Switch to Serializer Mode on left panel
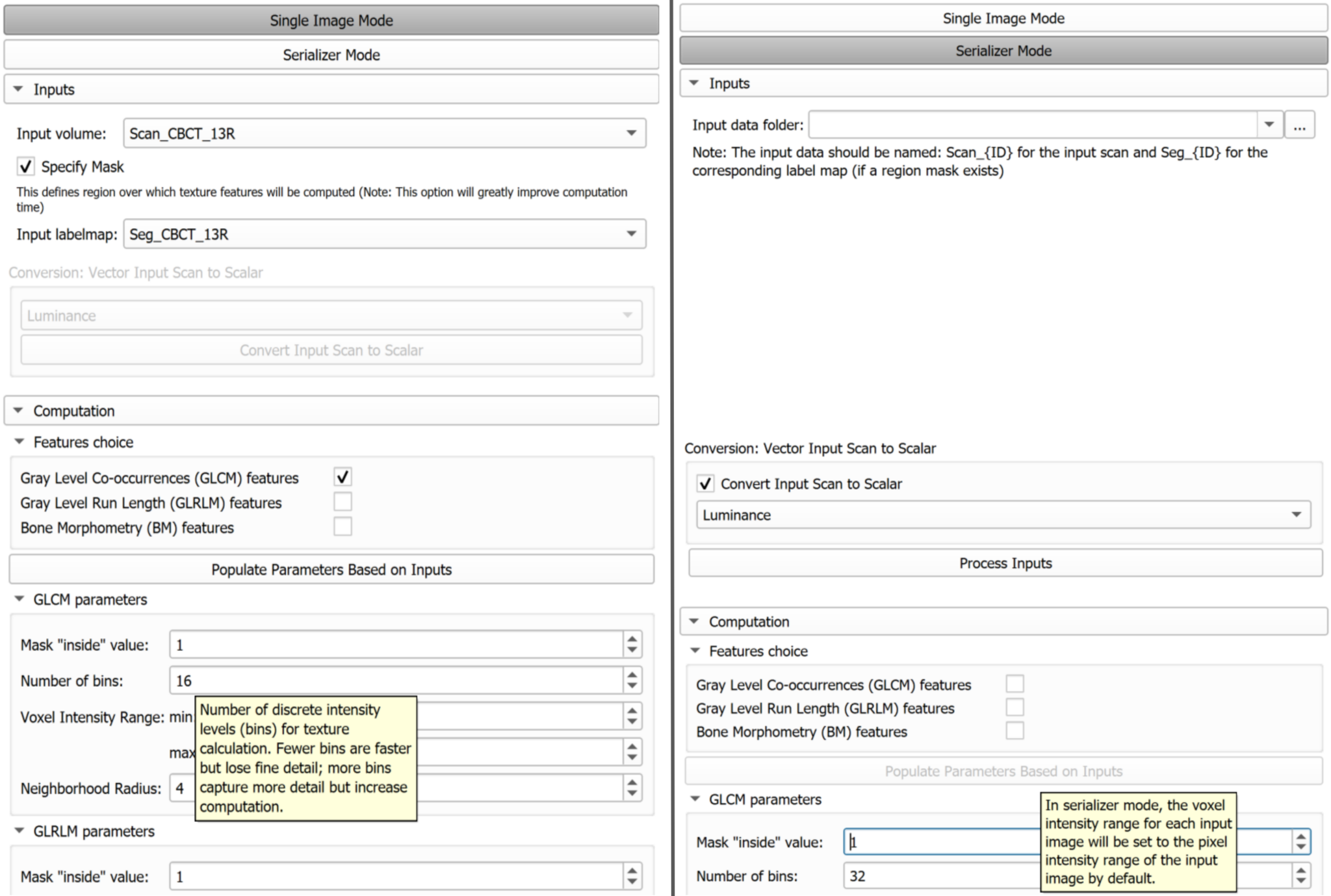 [x=331, y=55]
